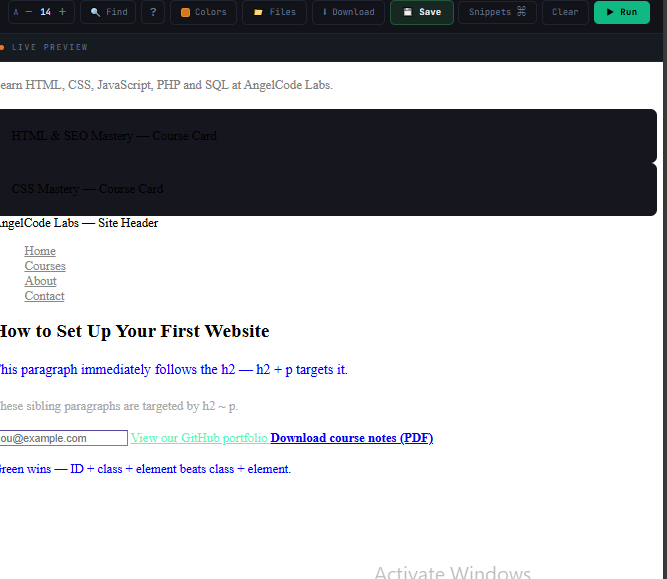Click the font size value 14

(46, 12)
